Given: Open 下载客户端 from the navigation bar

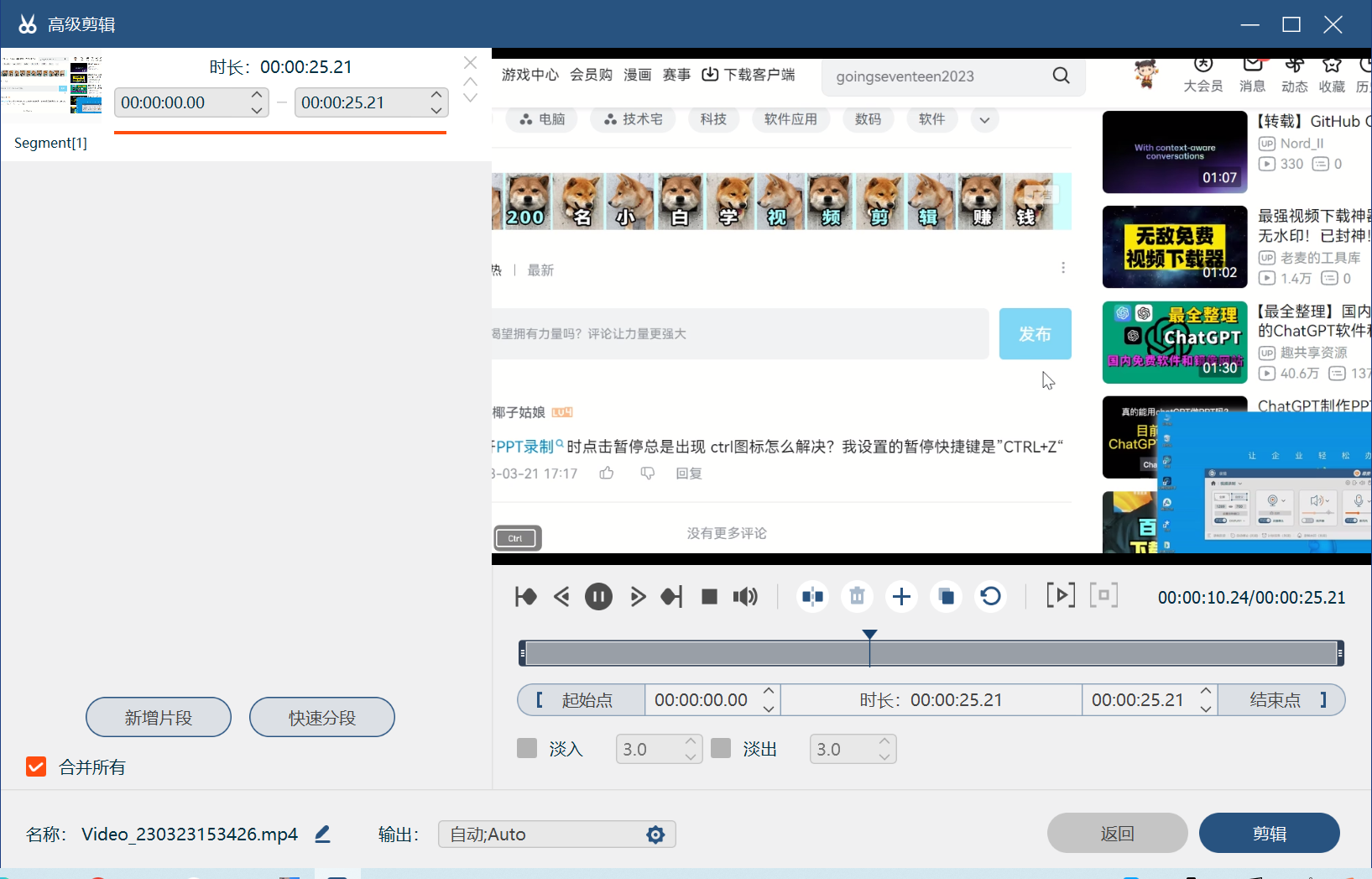Looking at the screenshot, I should pos(748,74).
